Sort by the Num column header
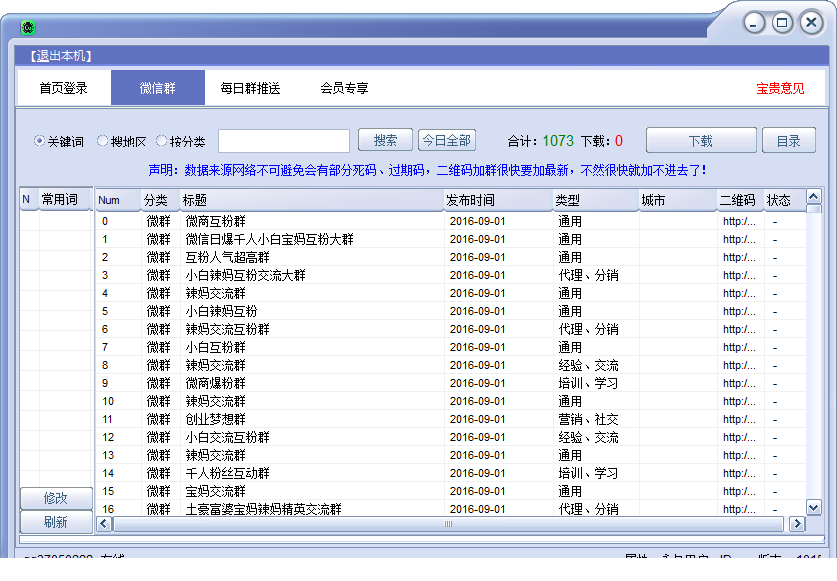837x581 pixels. (117, 200)
